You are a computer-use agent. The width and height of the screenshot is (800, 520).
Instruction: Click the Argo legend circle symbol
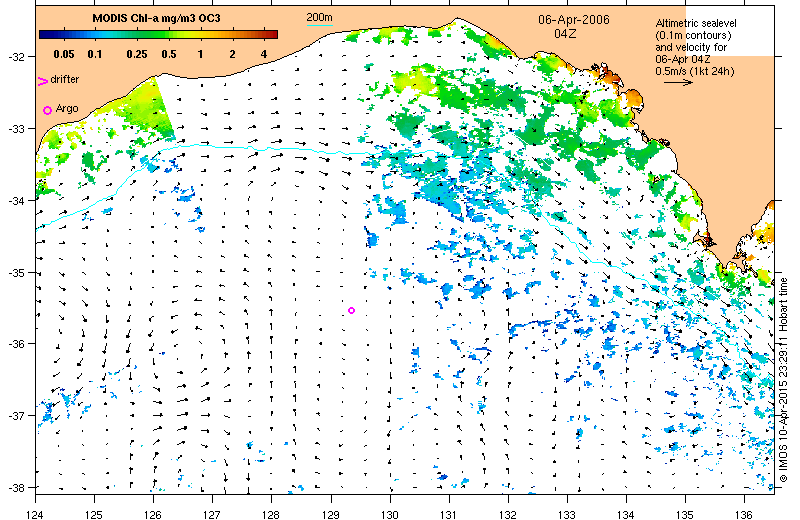click(x=47, y=110)
